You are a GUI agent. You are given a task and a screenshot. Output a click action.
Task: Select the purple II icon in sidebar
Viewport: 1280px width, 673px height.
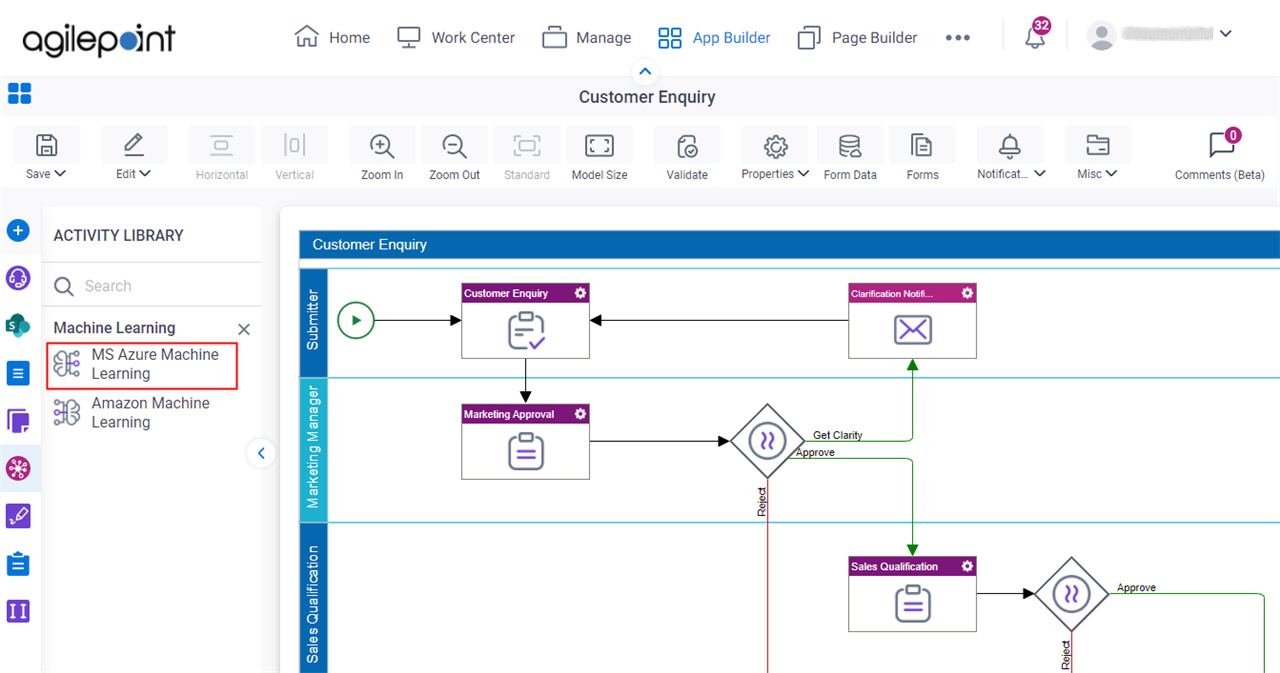(x=18, y=611)
